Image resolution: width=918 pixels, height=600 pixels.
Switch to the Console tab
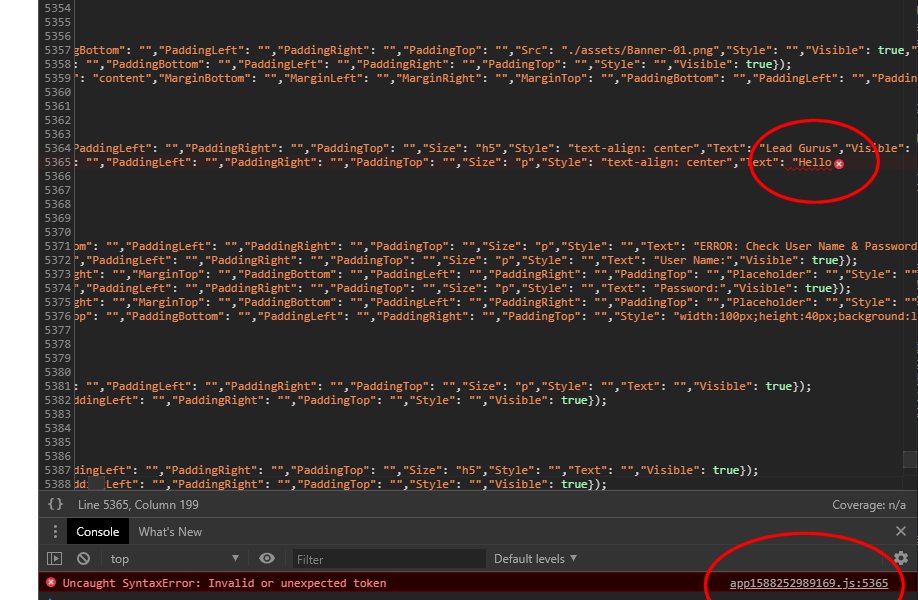pos(97,531)
